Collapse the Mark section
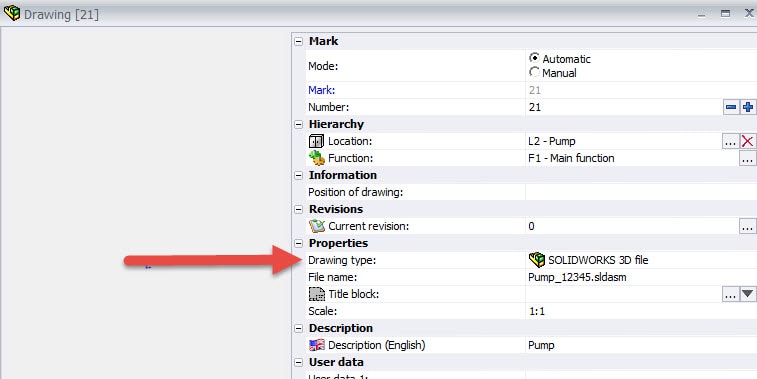 (x=299, y=42)
